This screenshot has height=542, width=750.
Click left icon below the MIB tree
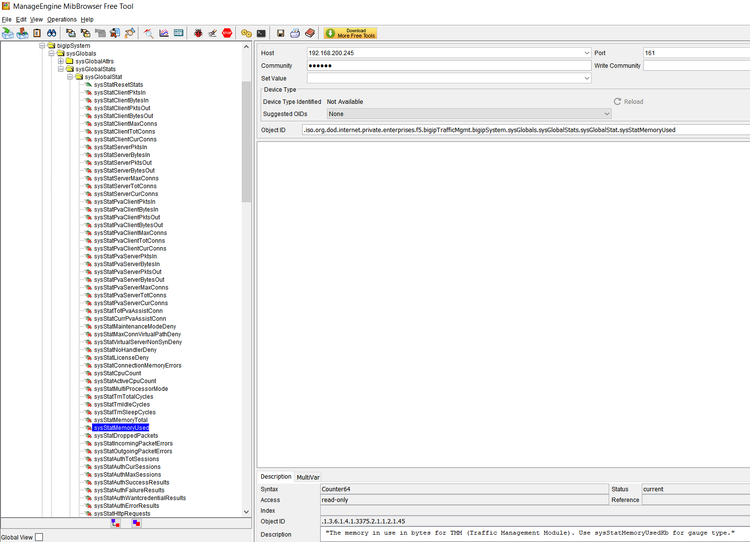pos(116,523)
